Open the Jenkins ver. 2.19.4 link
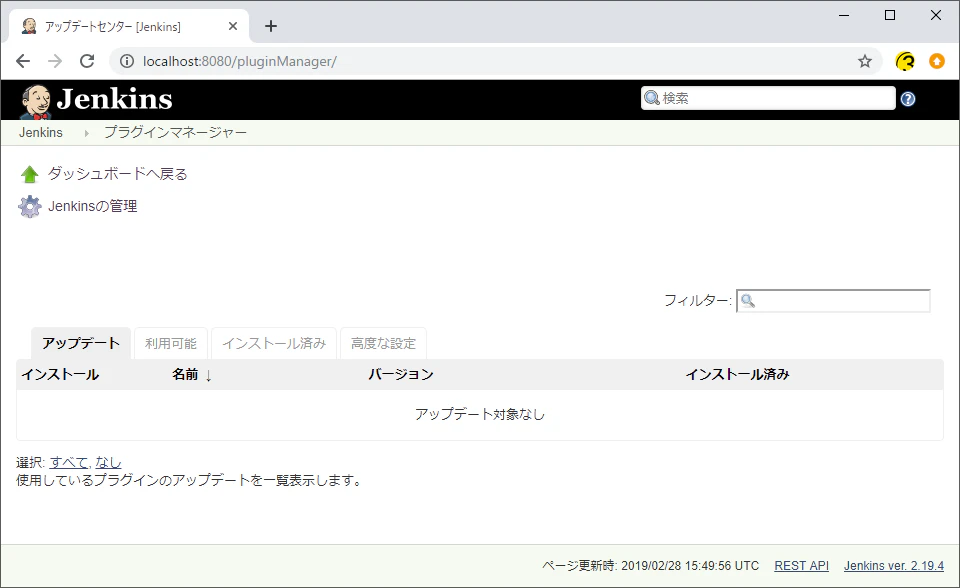The image size is (960, 588). tap(894, 566)
